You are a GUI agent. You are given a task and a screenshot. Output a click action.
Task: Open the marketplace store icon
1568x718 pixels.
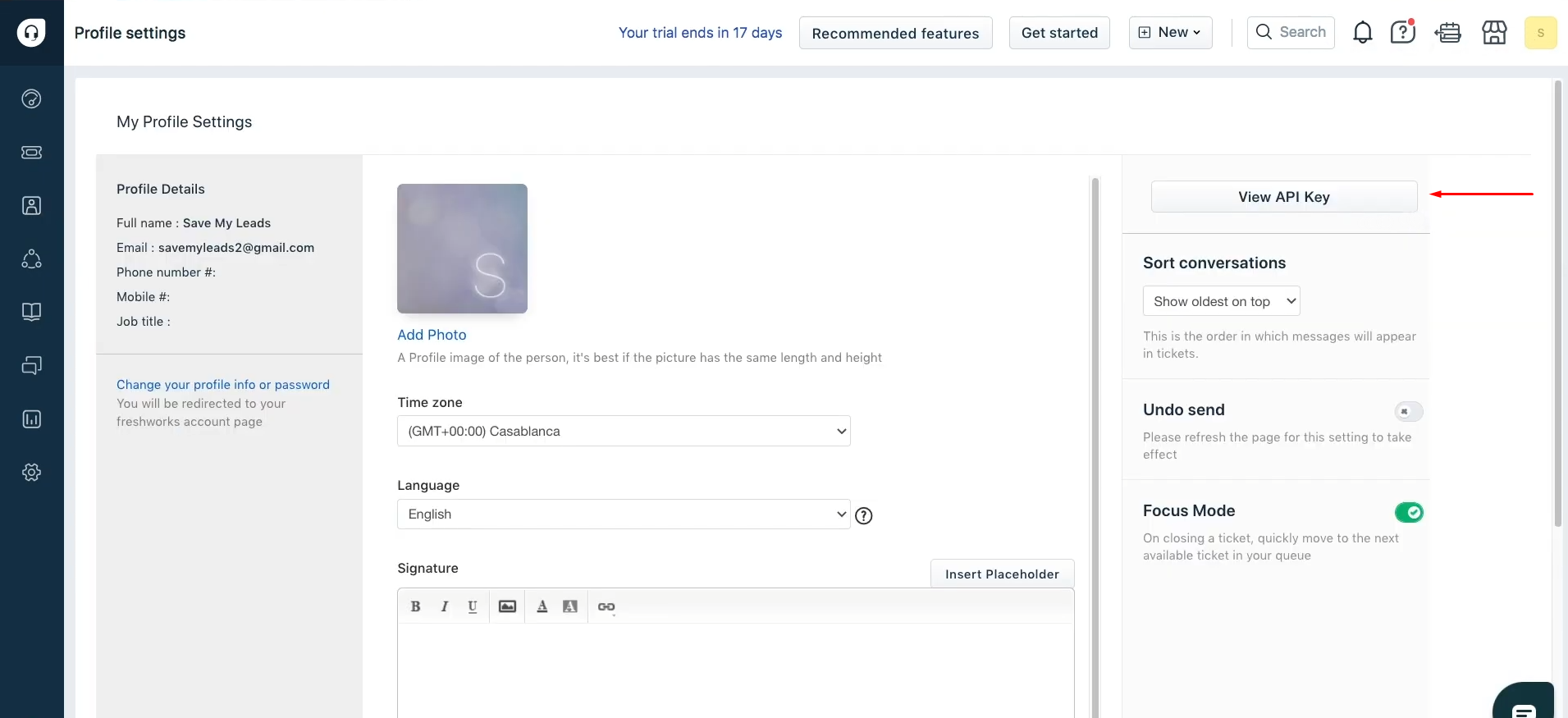point(1494,33)
